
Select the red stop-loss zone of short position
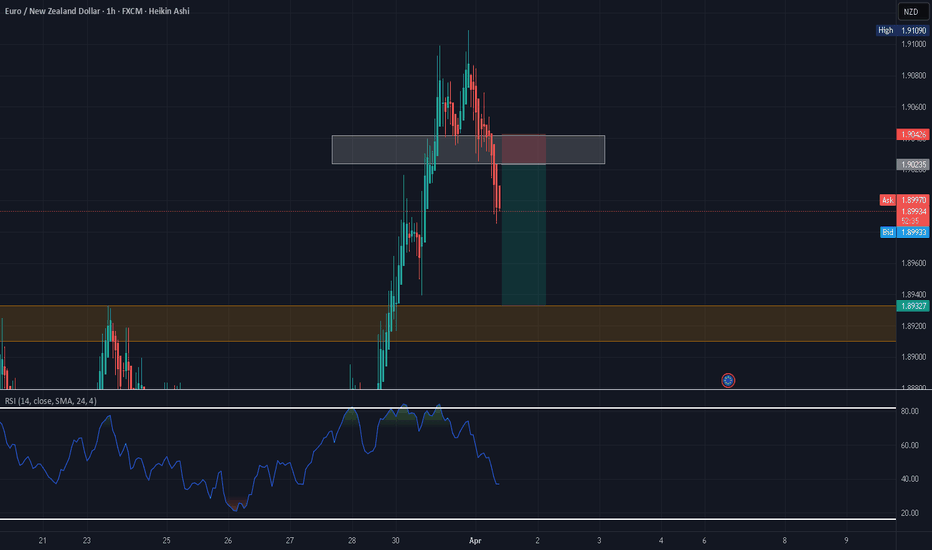point(524,149)
